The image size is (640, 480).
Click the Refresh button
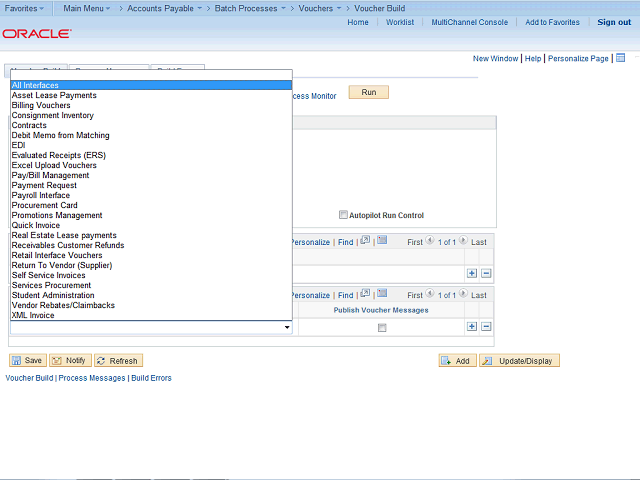(118, 360)
